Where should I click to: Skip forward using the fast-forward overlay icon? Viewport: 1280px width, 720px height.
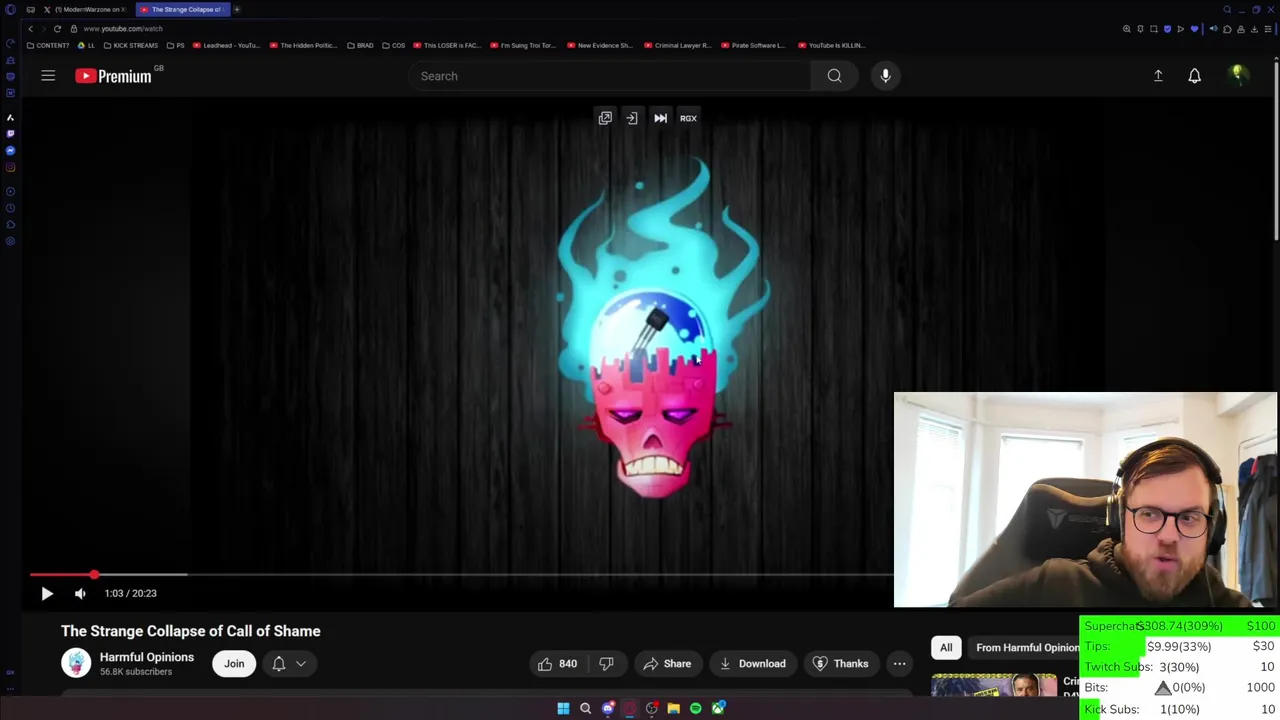tap(660, 118)
